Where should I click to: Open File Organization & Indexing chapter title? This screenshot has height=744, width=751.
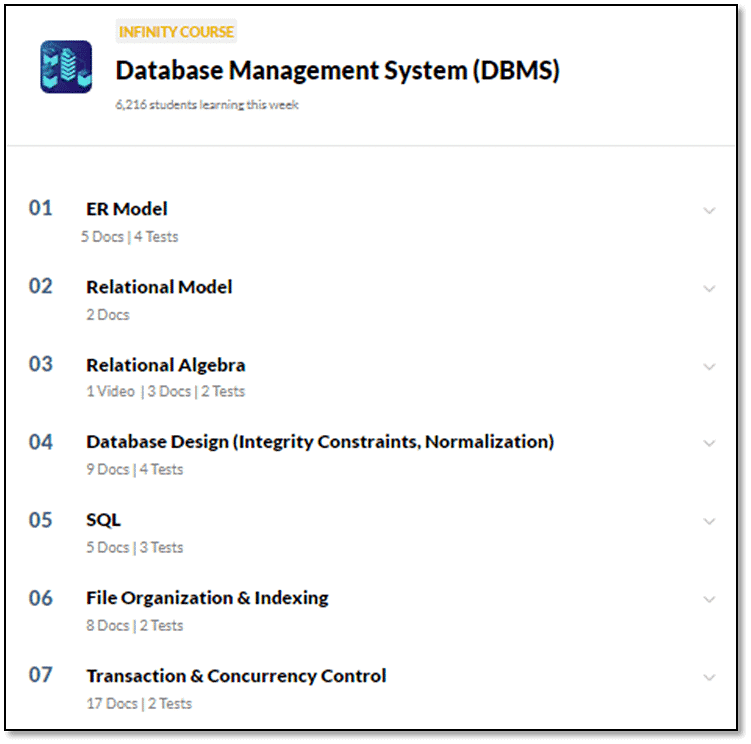point(207,598)
